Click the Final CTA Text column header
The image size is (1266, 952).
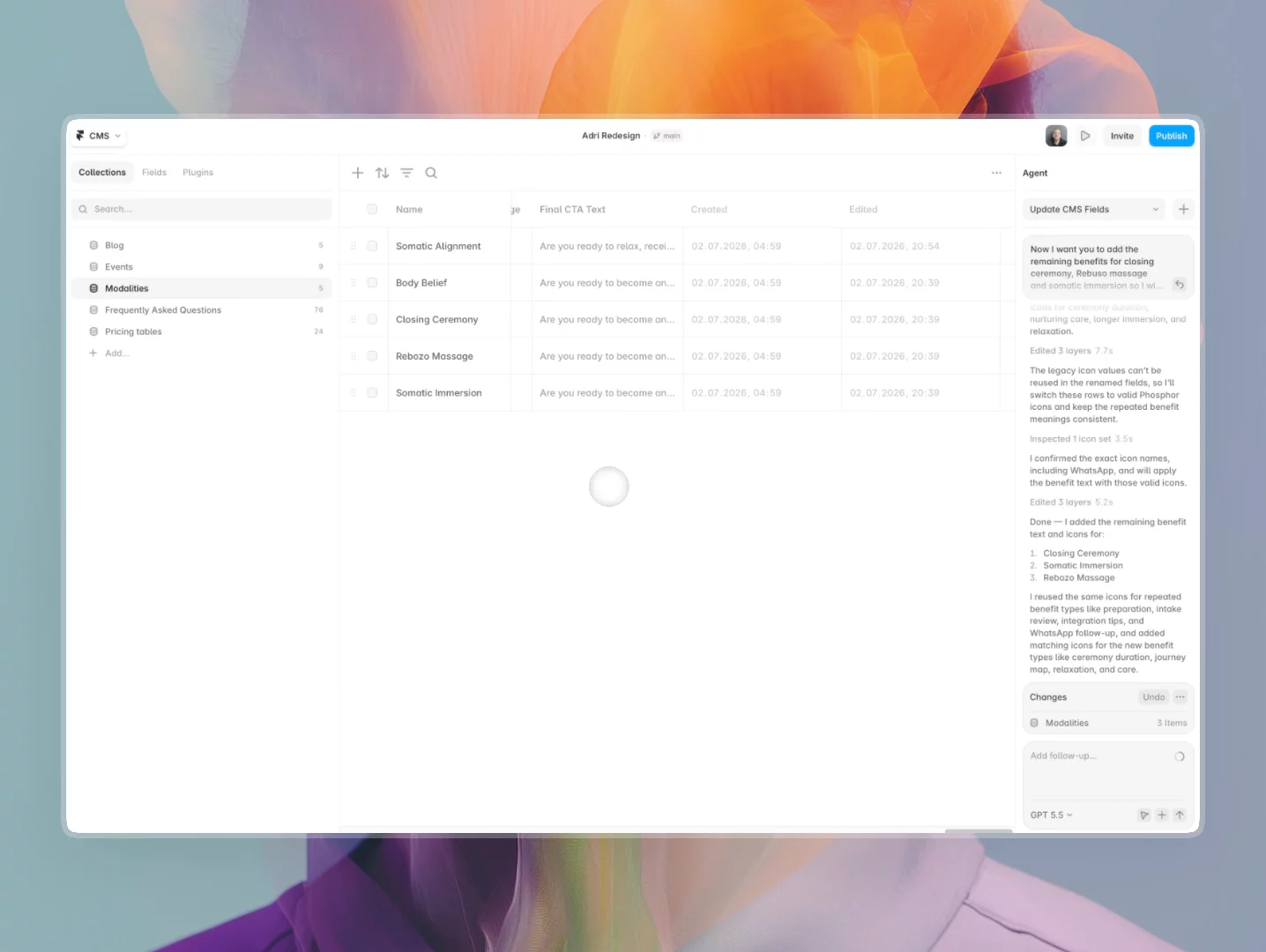click(x=572, y=210)
